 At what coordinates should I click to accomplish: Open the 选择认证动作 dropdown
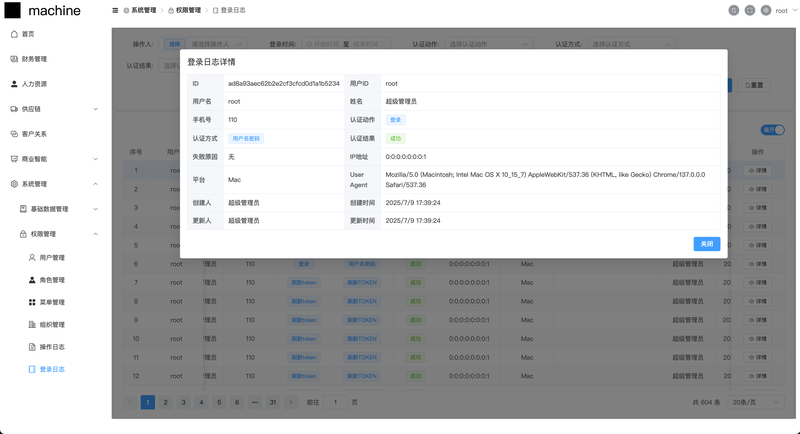488,44
